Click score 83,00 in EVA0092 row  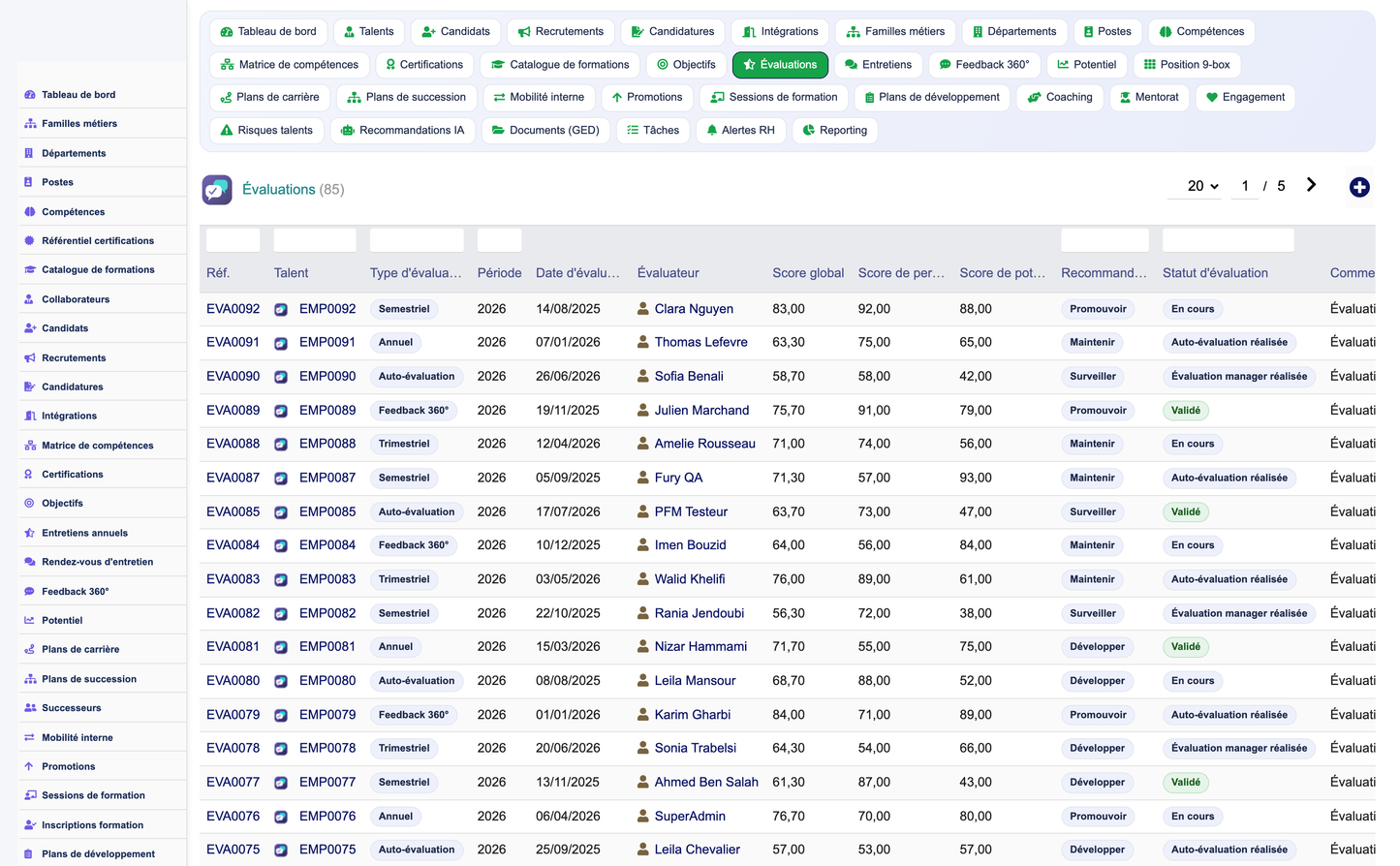click(x=789, y=309)
